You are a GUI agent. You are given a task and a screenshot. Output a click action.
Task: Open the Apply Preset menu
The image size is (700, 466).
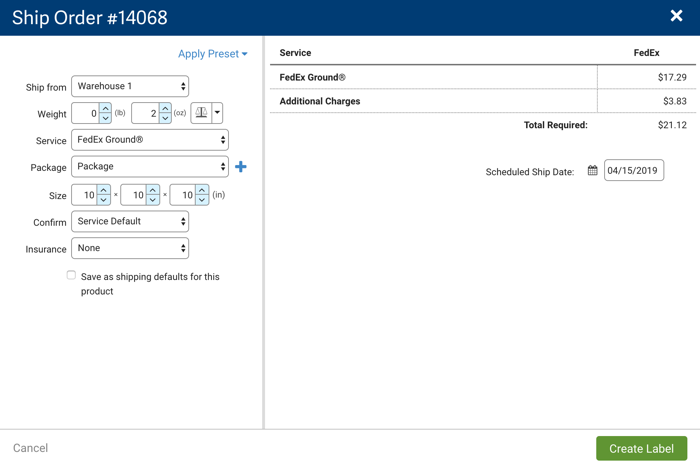click(212, 54)
